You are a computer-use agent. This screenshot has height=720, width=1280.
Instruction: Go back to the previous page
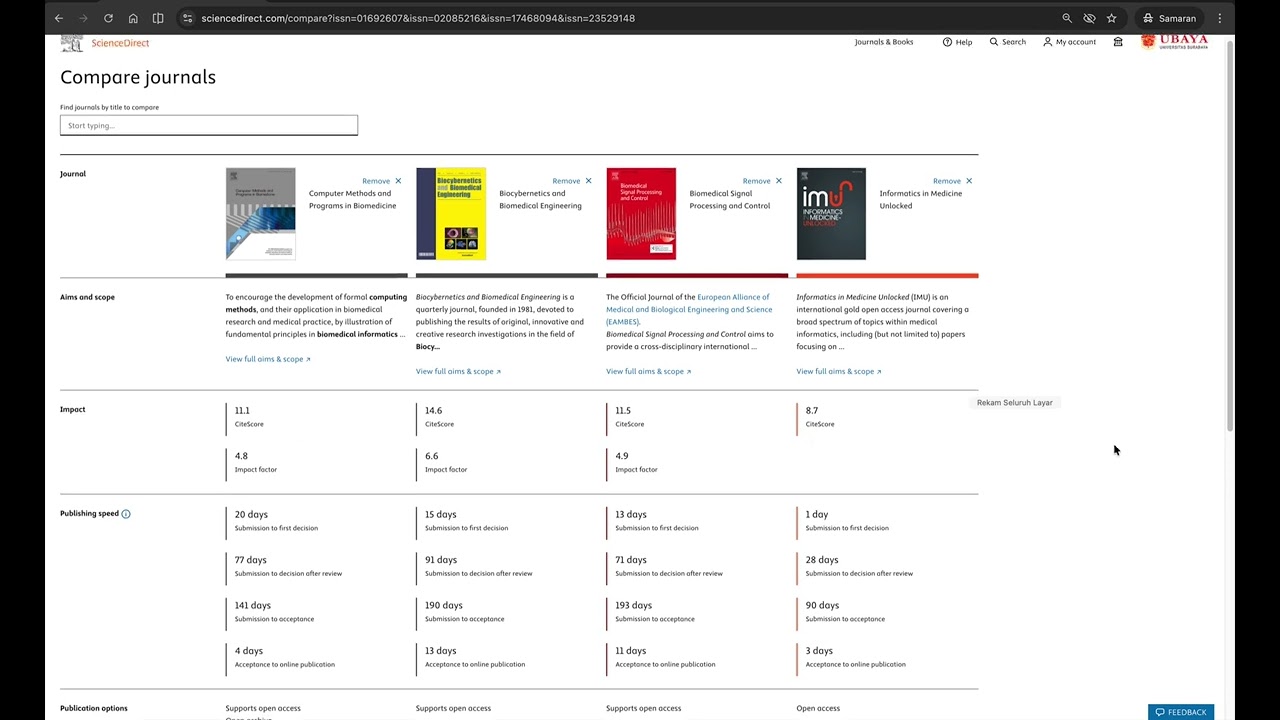click(x=59, y=18)
